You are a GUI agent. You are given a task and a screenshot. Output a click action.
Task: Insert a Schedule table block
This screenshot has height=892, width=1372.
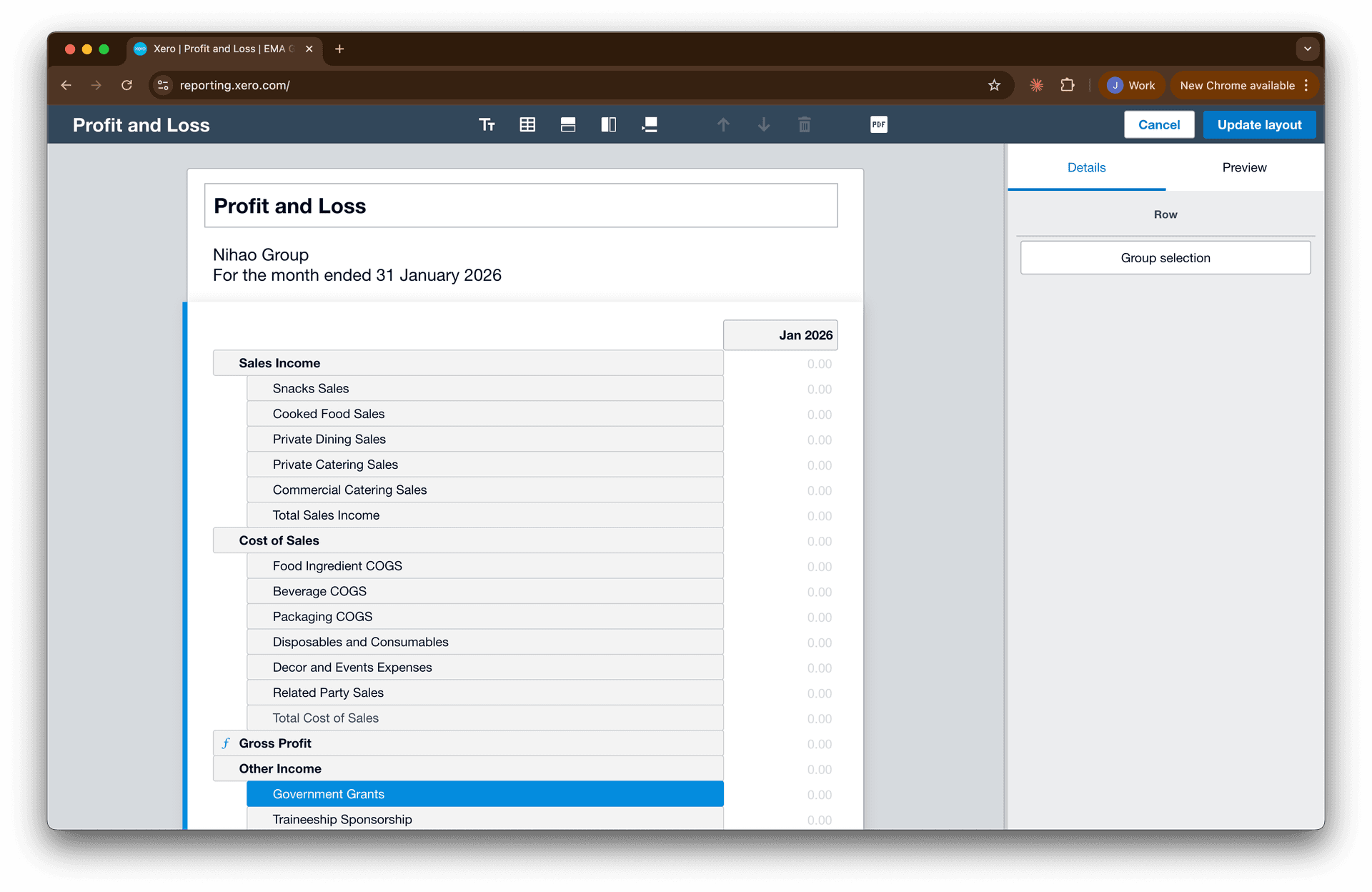[527, 124]
